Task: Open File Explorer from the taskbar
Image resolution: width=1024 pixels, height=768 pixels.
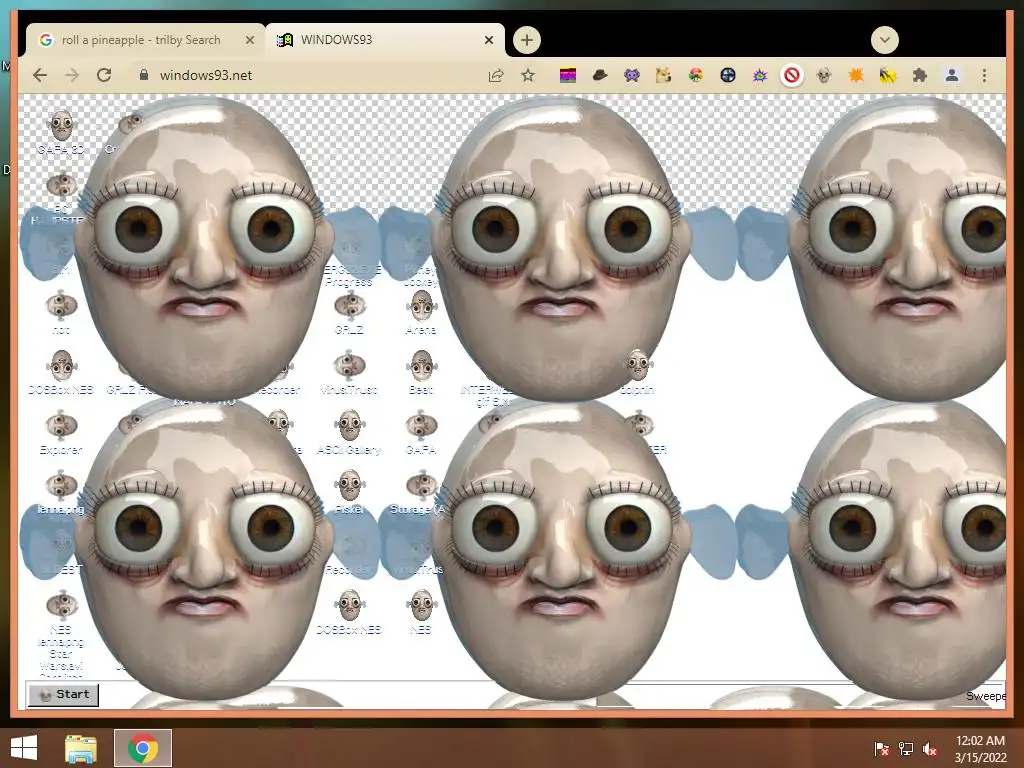Action: point(81,748)
